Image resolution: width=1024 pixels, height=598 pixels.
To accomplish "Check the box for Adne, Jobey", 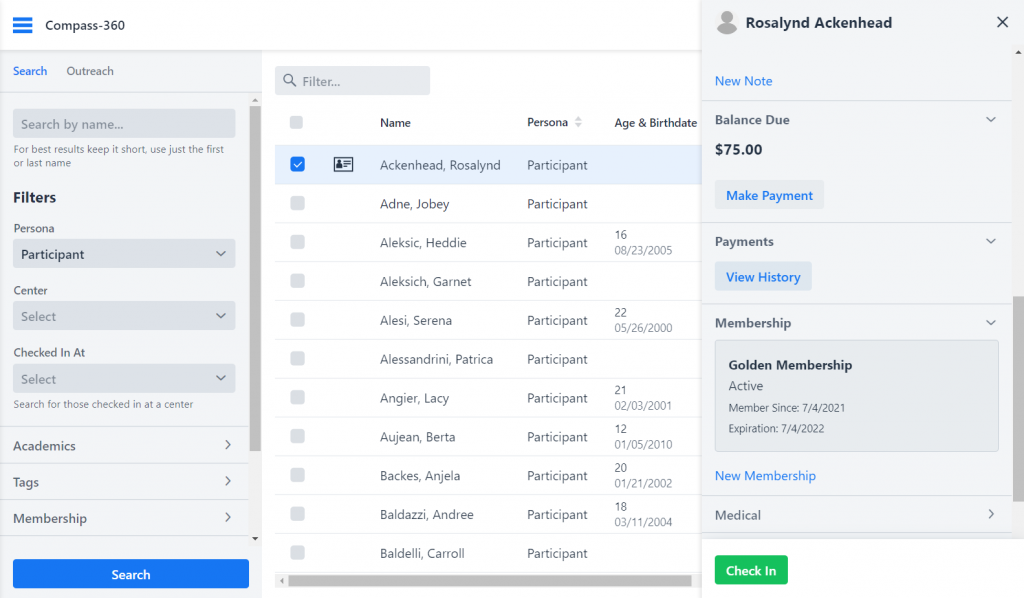I will coord(297,204).
